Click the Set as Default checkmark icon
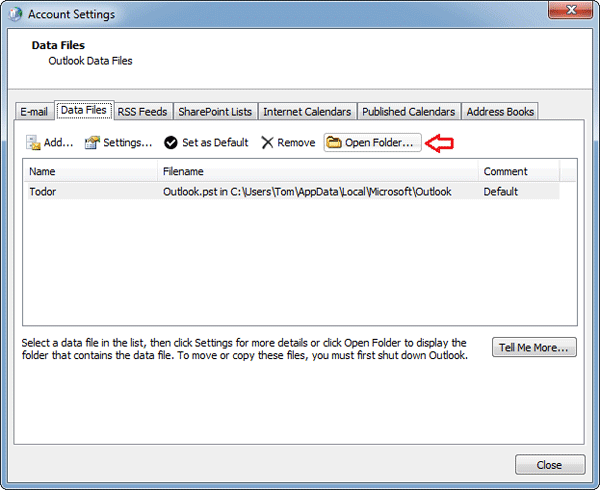The width and height of the screenshot is (600, 490). click(x=171, y=143)
